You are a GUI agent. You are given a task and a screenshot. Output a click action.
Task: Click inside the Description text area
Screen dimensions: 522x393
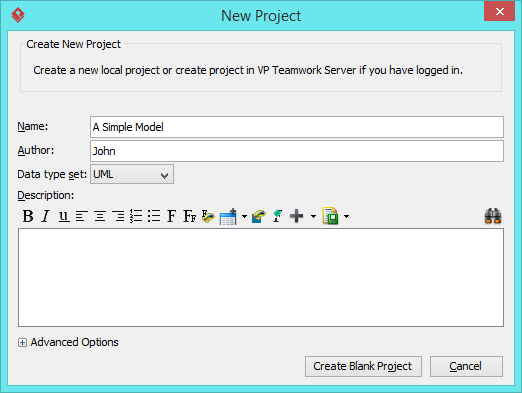[261, 277]
